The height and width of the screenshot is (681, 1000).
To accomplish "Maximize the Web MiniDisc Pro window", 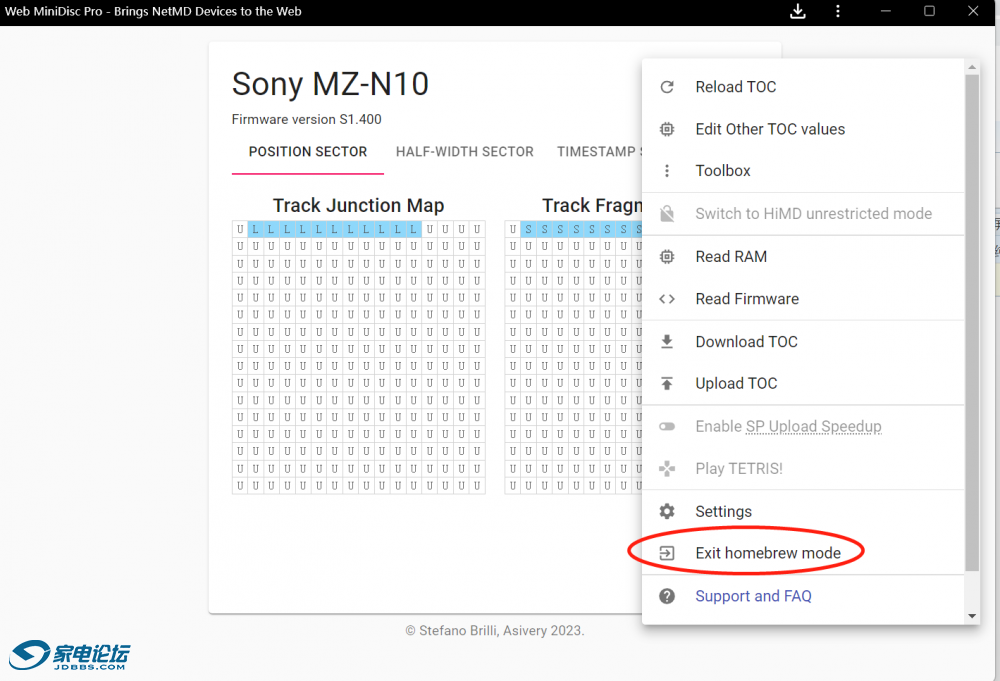I will (x=929, y=11).
